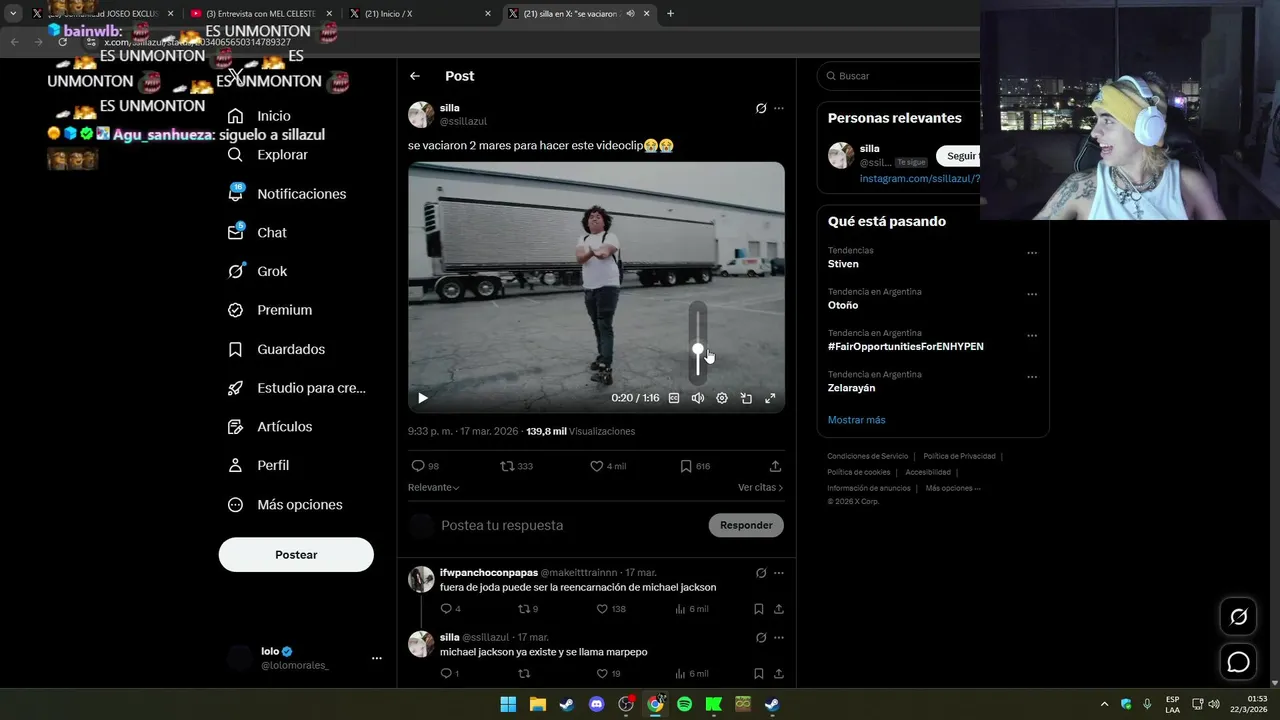Image resolution: width=1280 pixels, height=720 pixels.
Task: Go back with the Post arrow
Action: 415,76
